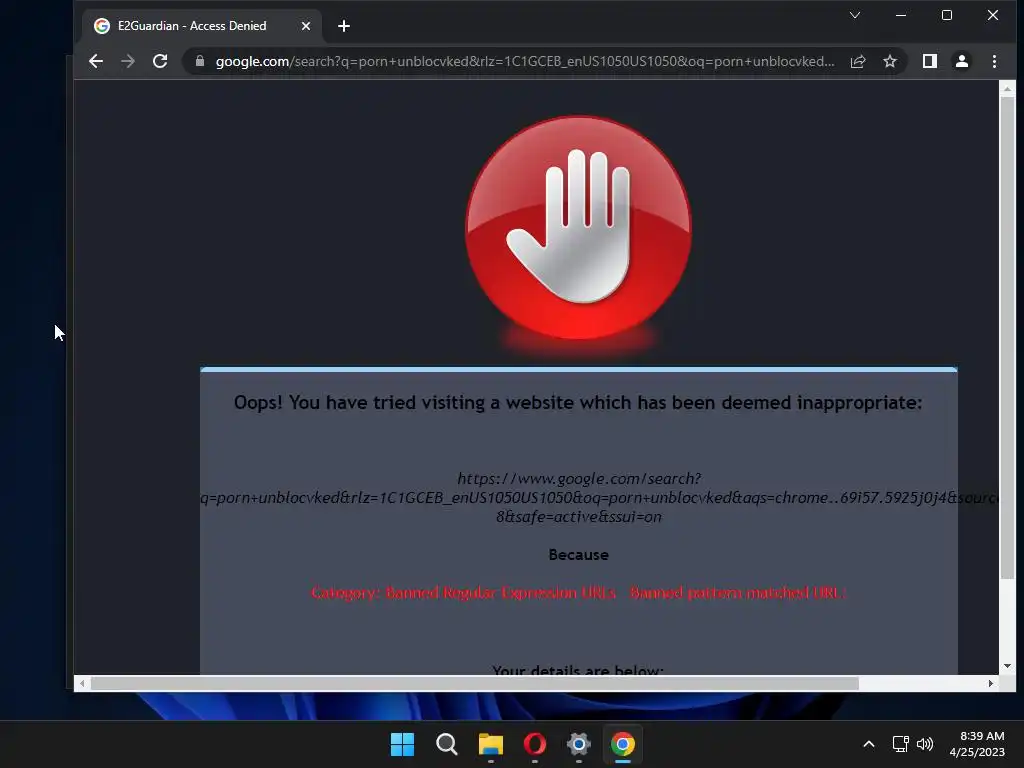Click the forward navigation arrow
The width and height of the screenshot is (1024, 768).
coord(128,61)
